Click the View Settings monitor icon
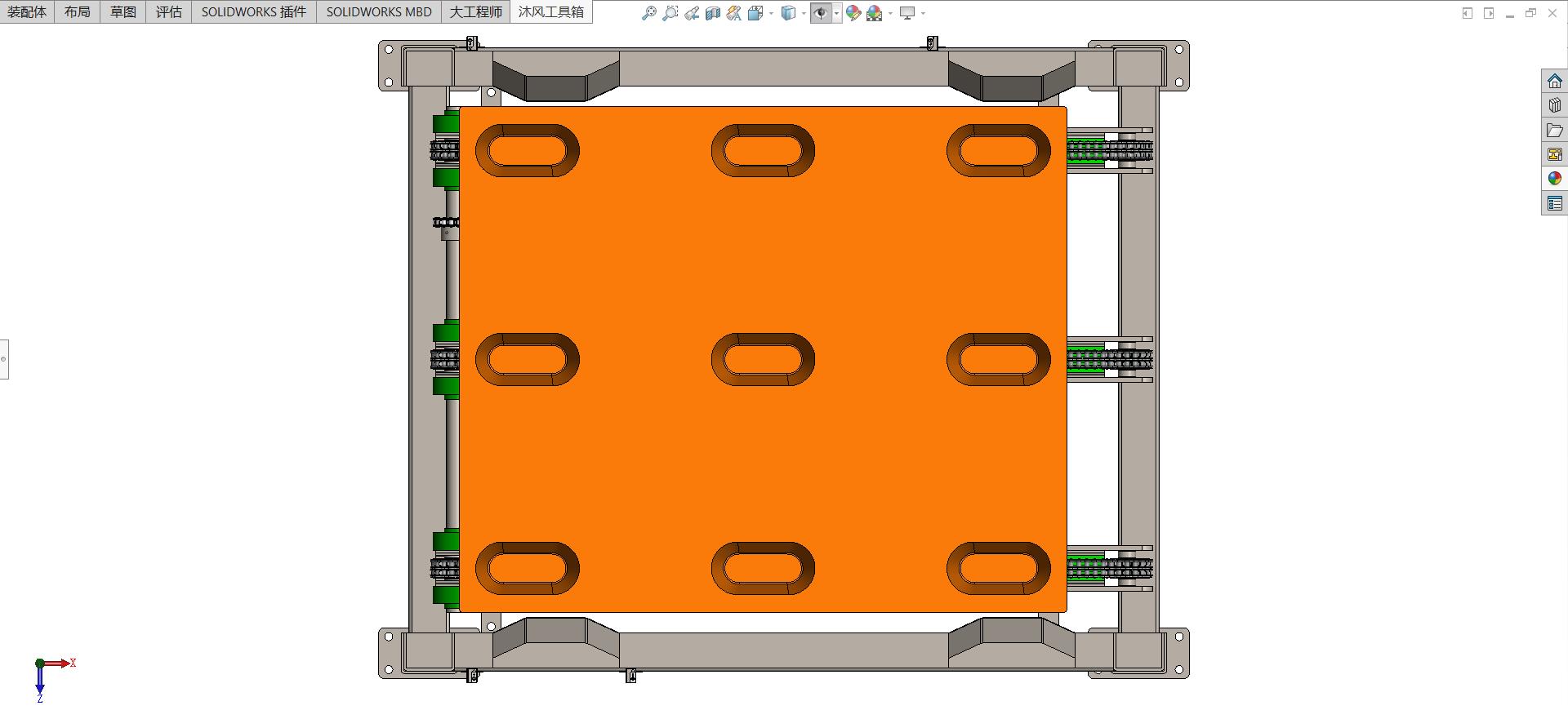 pyautogui.click(x=907, y=13)
